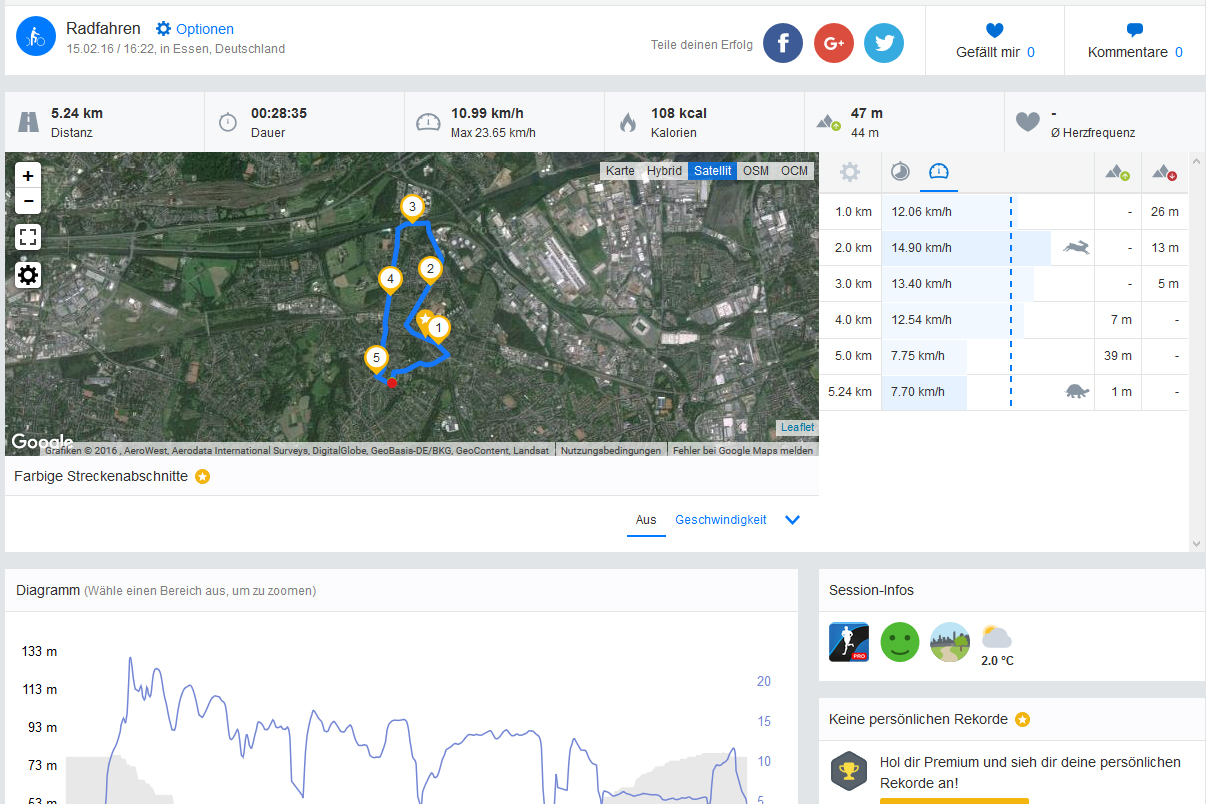Image resolution: width=1206 pixels, height=804 pixels.
Task: Switch map layer to Hybrid
Action: click(x=664, y=171)
